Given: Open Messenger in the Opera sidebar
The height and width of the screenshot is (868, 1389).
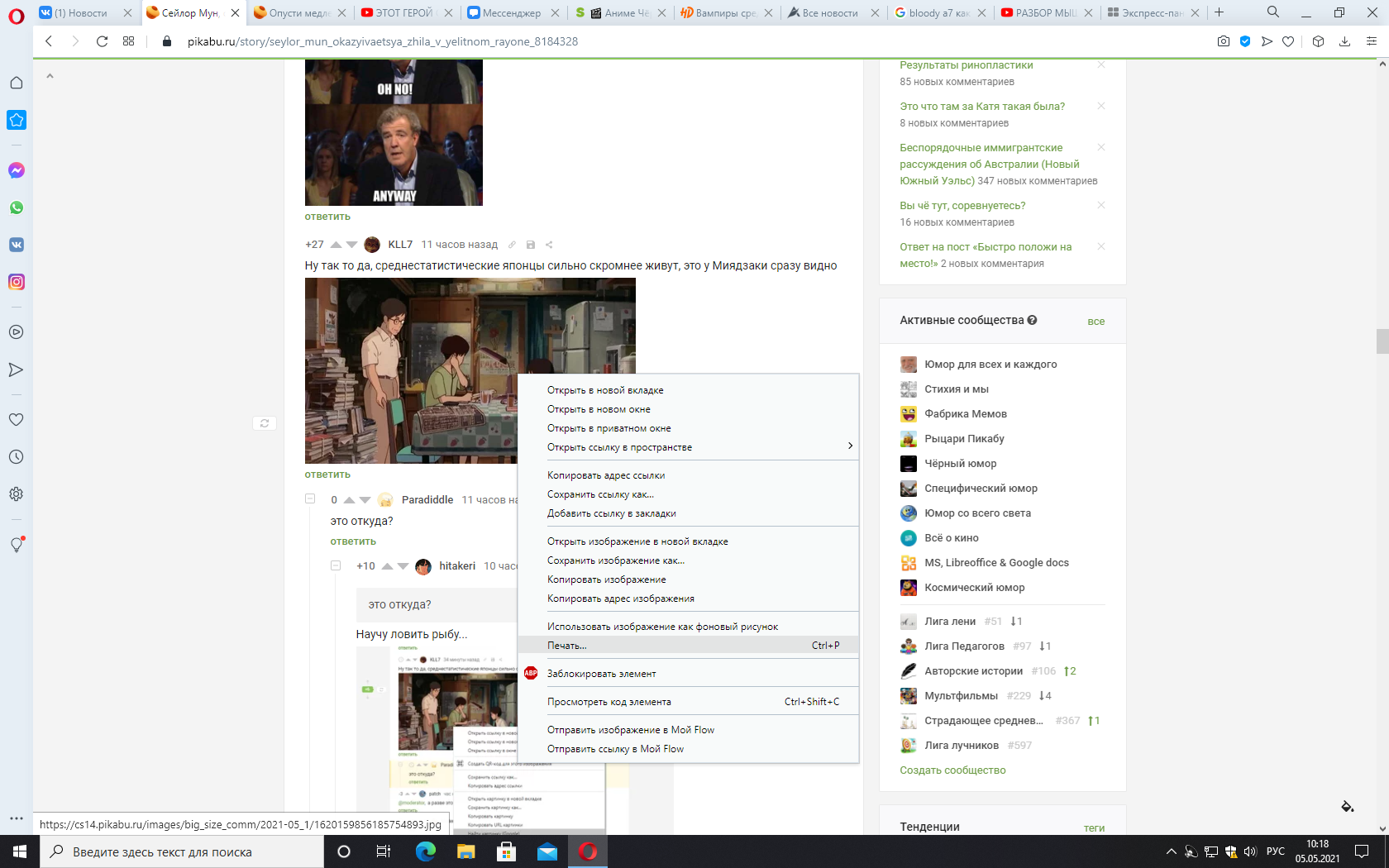Looking at the screenshot, I should tap(17, 170).
